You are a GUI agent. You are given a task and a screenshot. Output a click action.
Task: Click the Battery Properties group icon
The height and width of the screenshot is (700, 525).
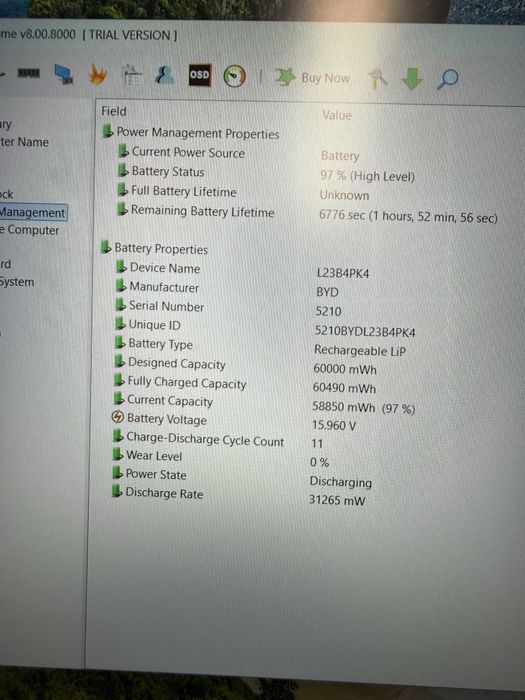coord(106,247)
